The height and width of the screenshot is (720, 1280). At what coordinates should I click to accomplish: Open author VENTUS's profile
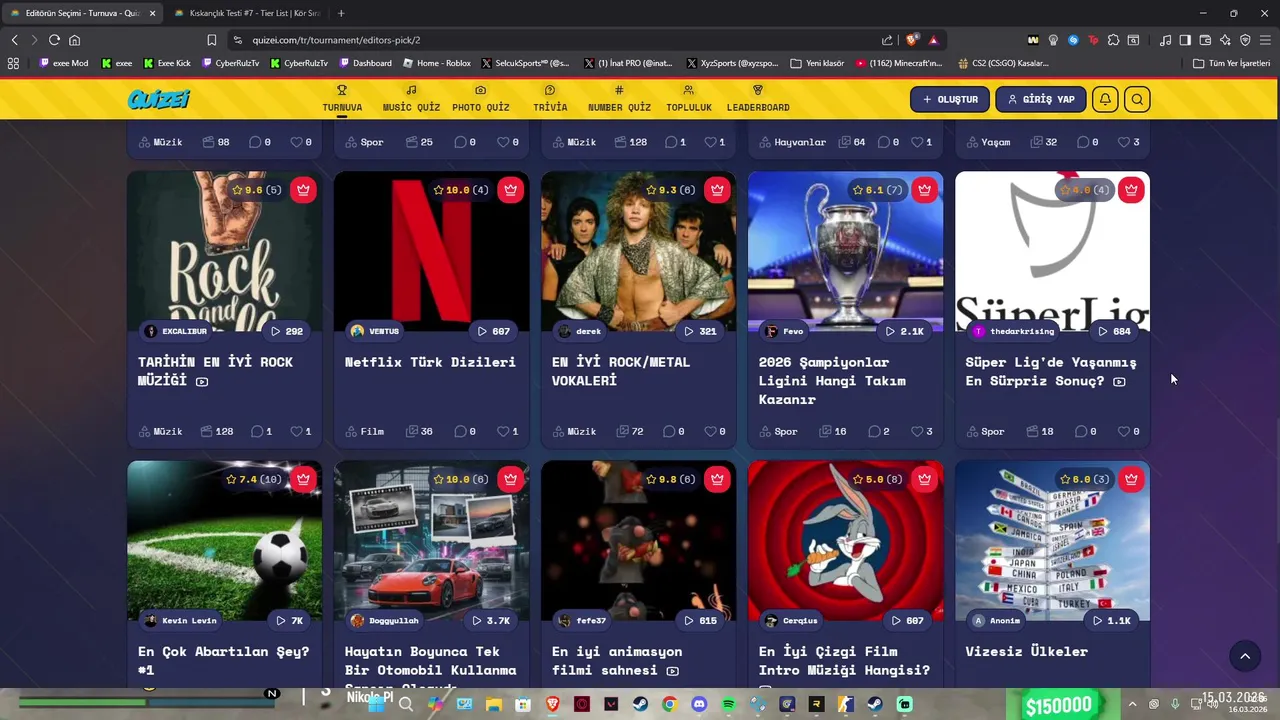click(x=375, y=331)
